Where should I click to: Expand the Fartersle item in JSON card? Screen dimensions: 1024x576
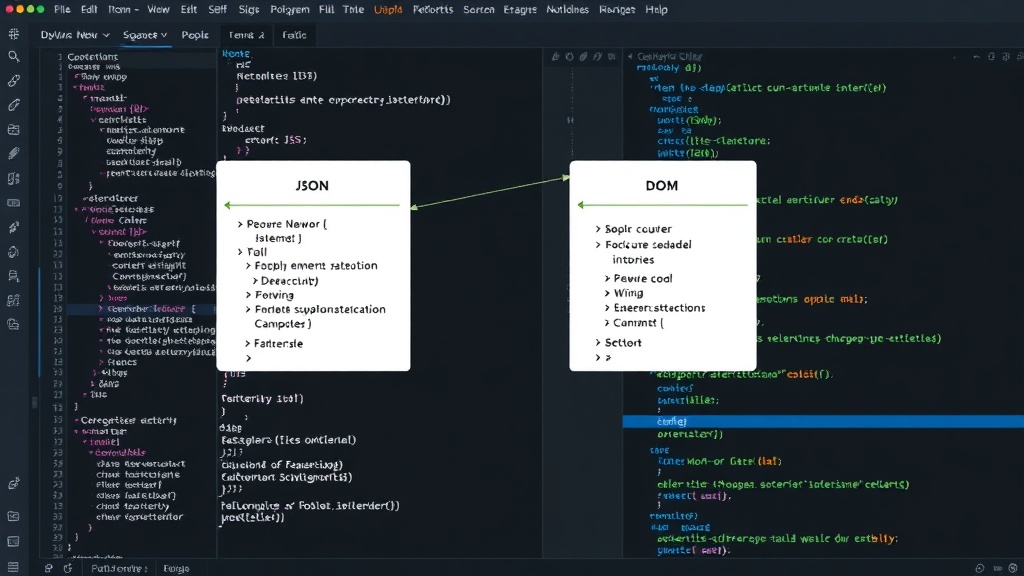[x=248, y=344]
